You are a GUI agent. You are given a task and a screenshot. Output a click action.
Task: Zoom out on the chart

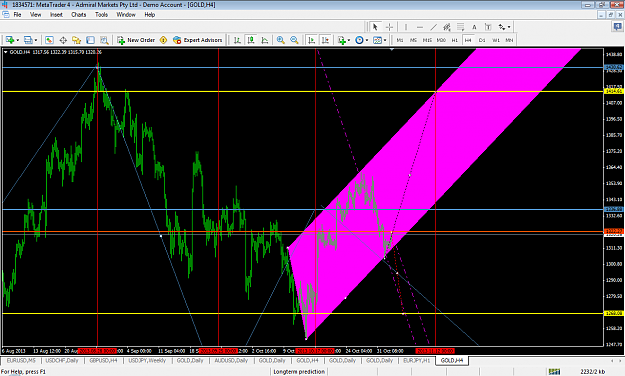[294, 40]
